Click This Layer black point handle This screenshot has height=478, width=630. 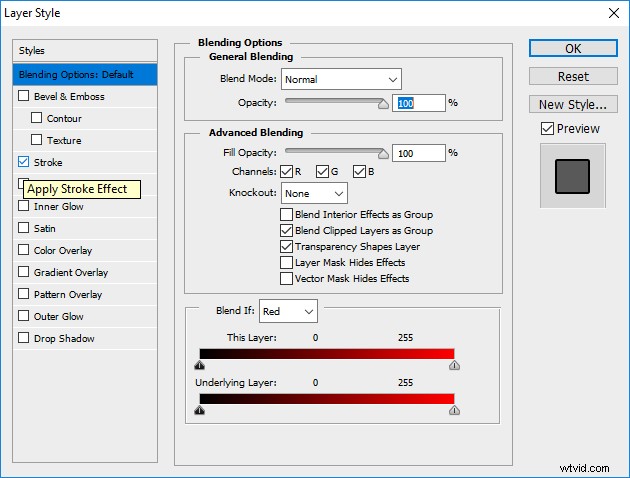(x=200, y=365)
